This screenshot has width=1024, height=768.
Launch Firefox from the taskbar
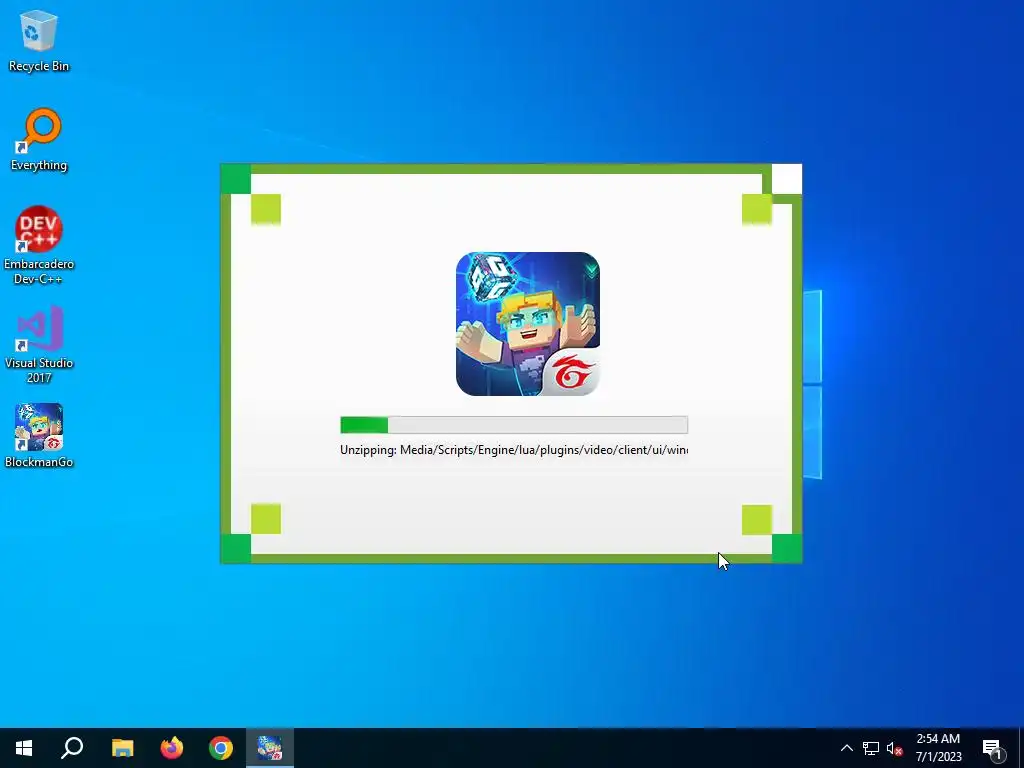click(172, 748)
